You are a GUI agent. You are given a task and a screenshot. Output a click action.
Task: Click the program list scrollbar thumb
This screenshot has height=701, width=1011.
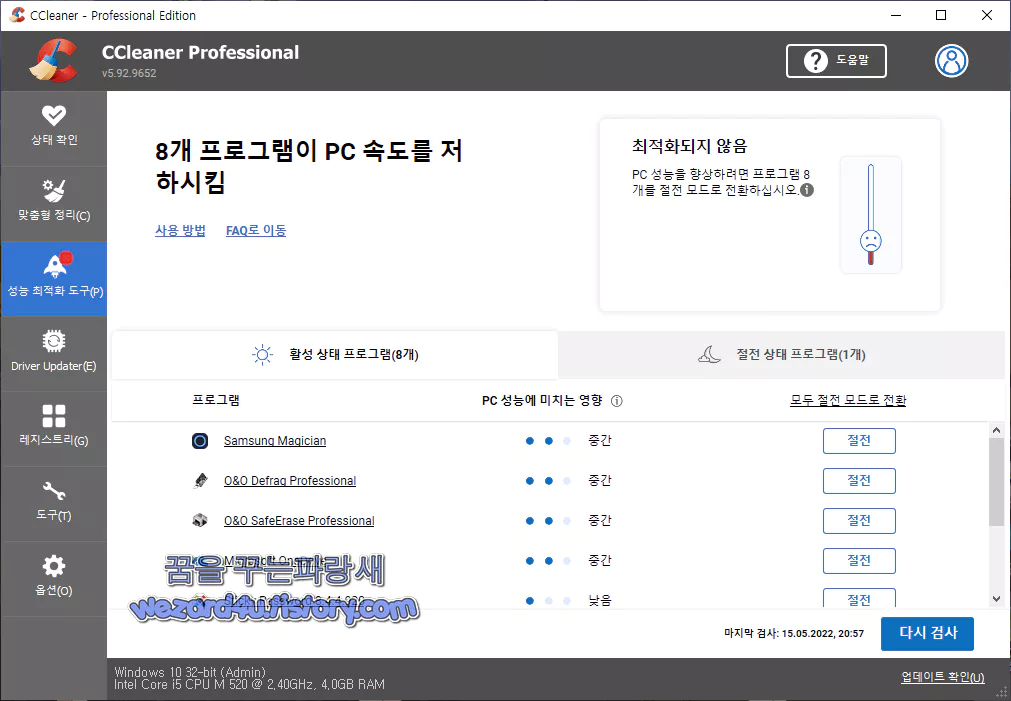click(996, 482)
